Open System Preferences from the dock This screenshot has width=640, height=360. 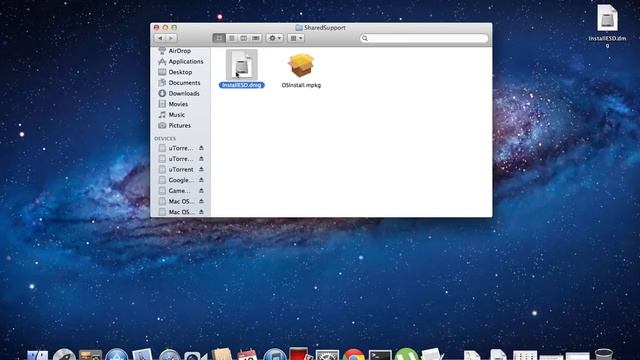click(x=327, y=355)
